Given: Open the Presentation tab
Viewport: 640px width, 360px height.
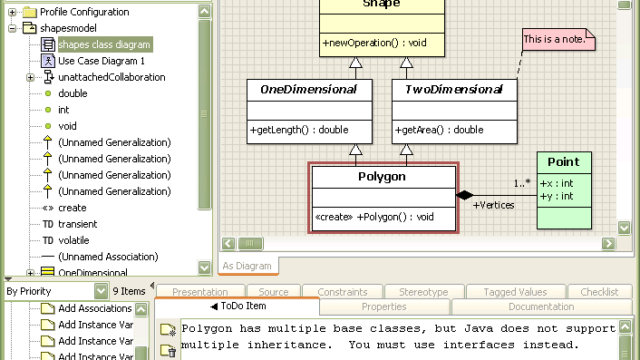Looking at the screenshot, I should (x=200, y=292).
